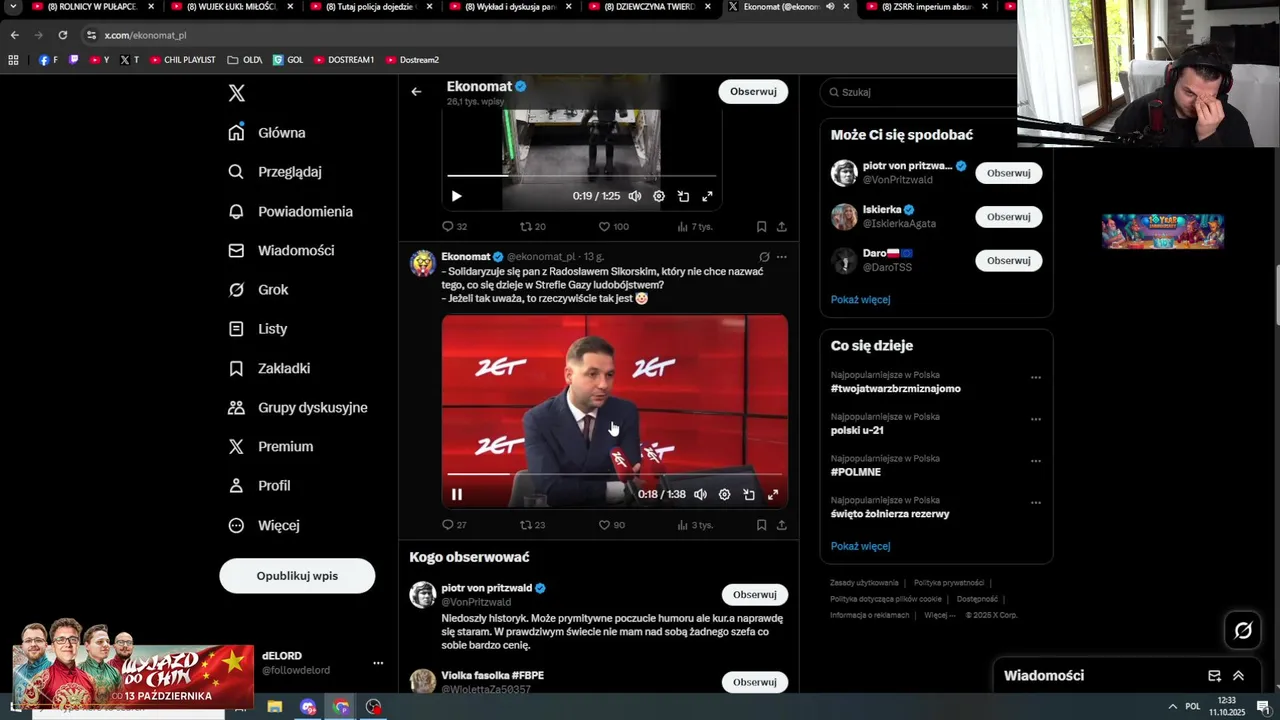The height and width of the screenshot is (720, 1280).
Task: Open Grok explain icon on Sikorski post
Action: (764, 257)
